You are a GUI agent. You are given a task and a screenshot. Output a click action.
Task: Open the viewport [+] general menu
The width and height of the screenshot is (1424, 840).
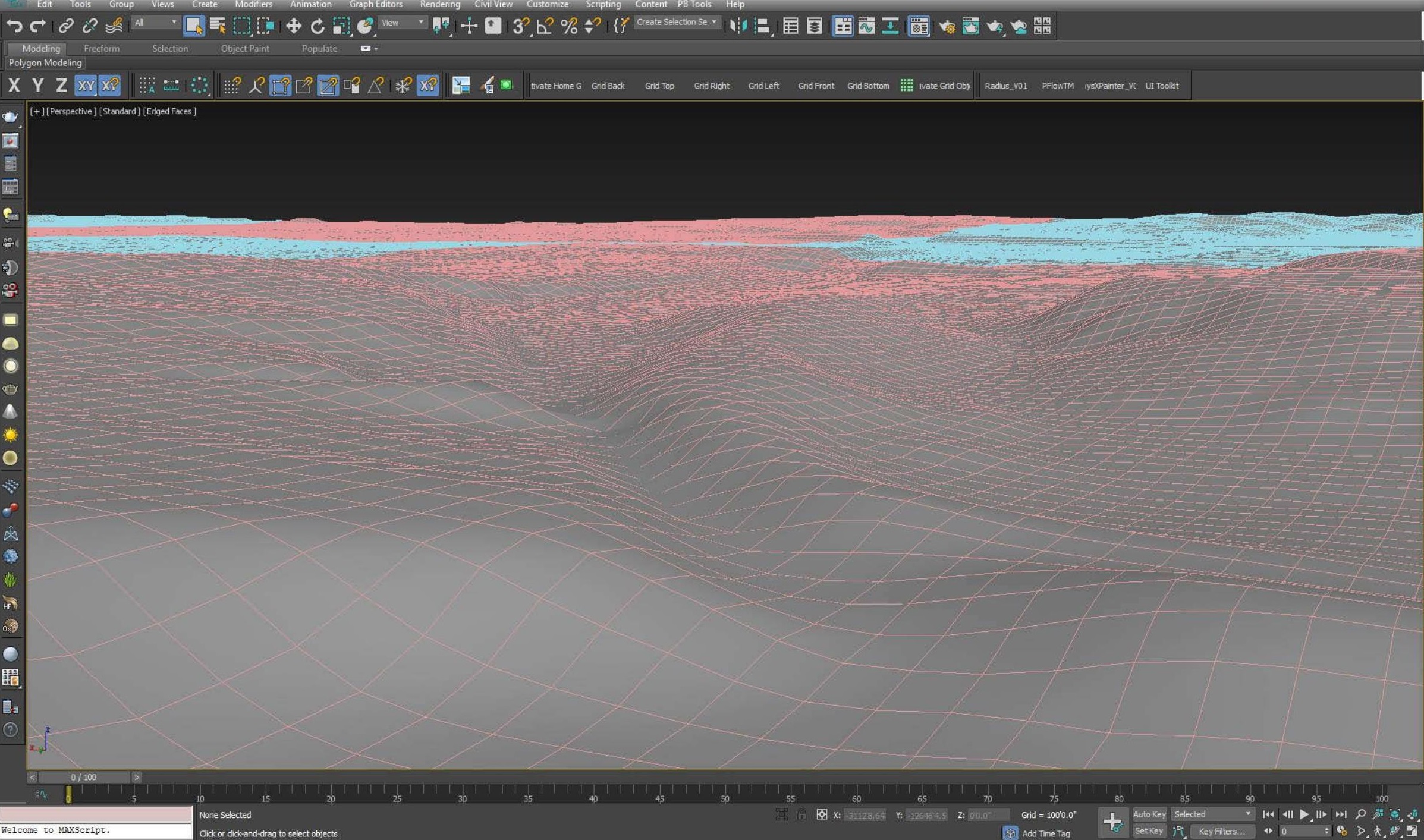36,111
